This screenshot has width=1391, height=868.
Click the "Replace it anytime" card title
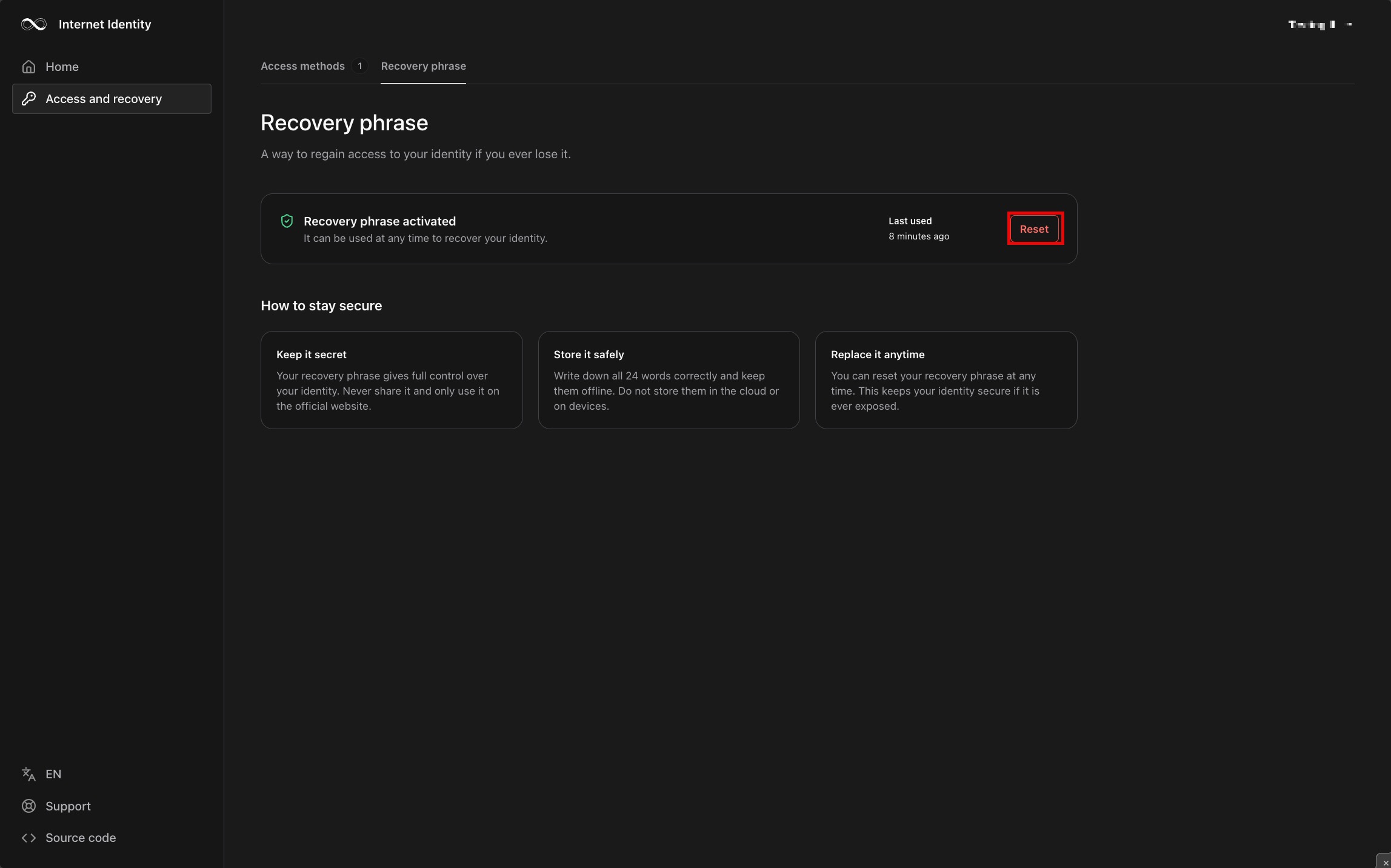[878, 355]
